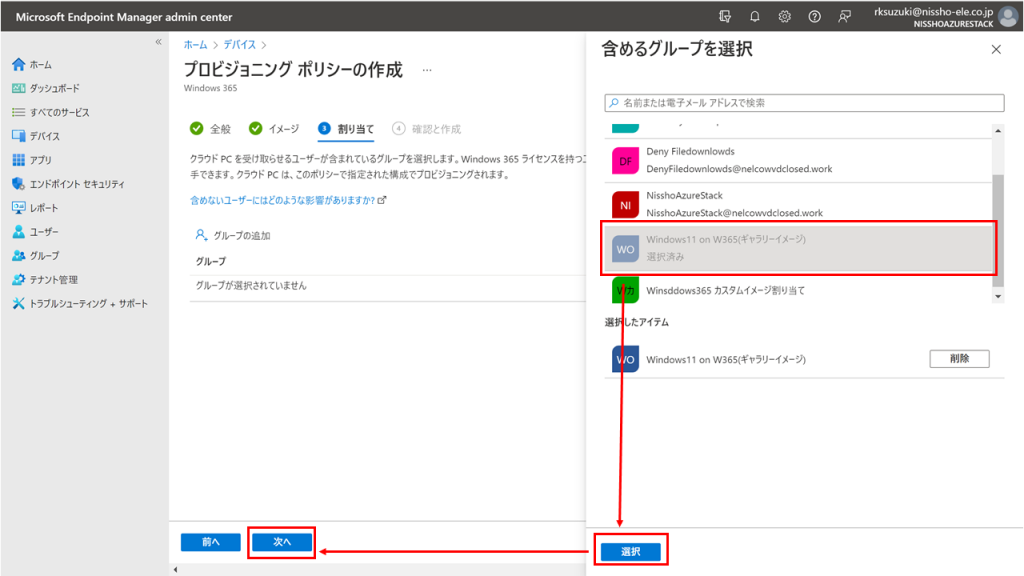Viewport: 1024px width, 576px height.
Task: Open the ellipsis menu beside page title
Action: pyautogui.click(x=426, y=70)
